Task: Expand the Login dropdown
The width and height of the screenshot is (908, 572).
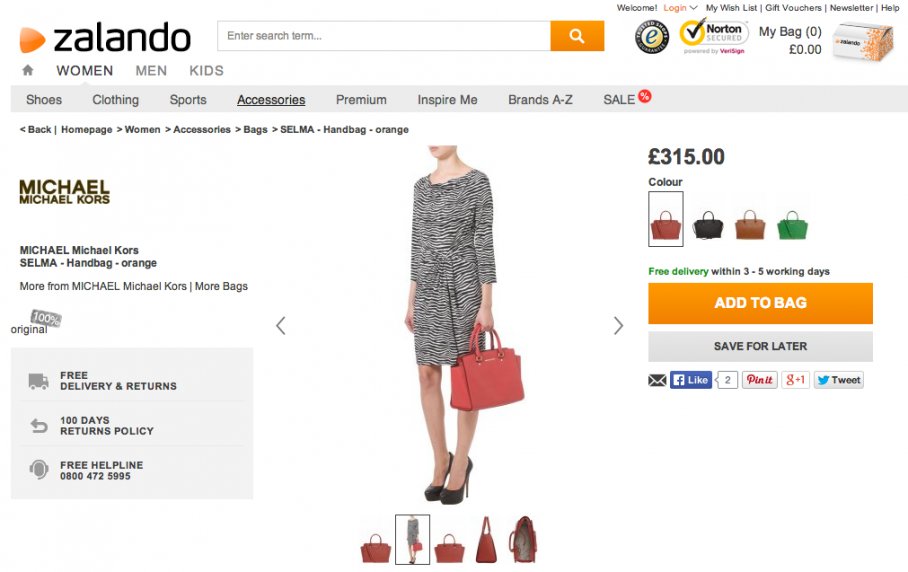Action: pos(680,8)
